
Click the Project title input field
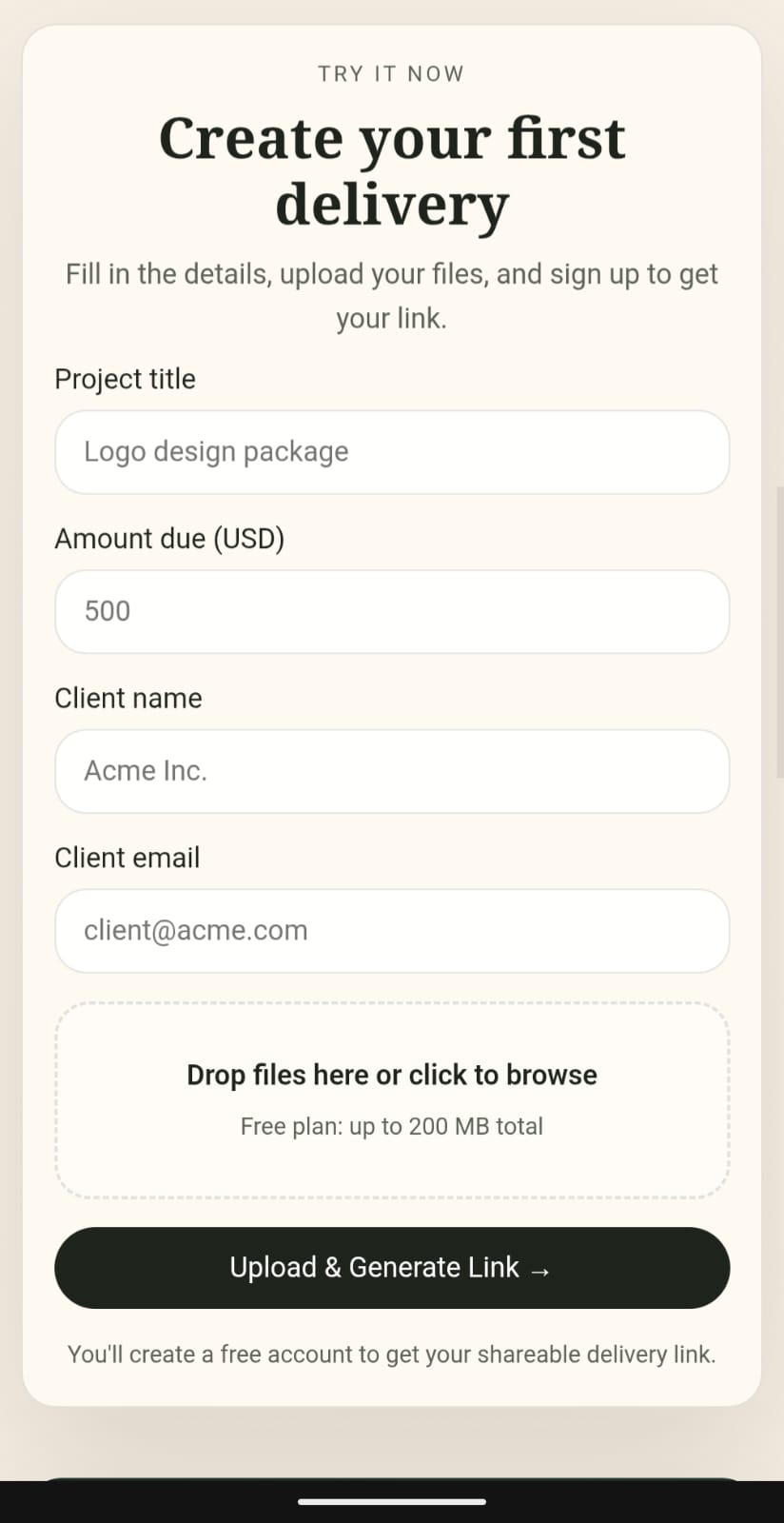pos(392,452)
